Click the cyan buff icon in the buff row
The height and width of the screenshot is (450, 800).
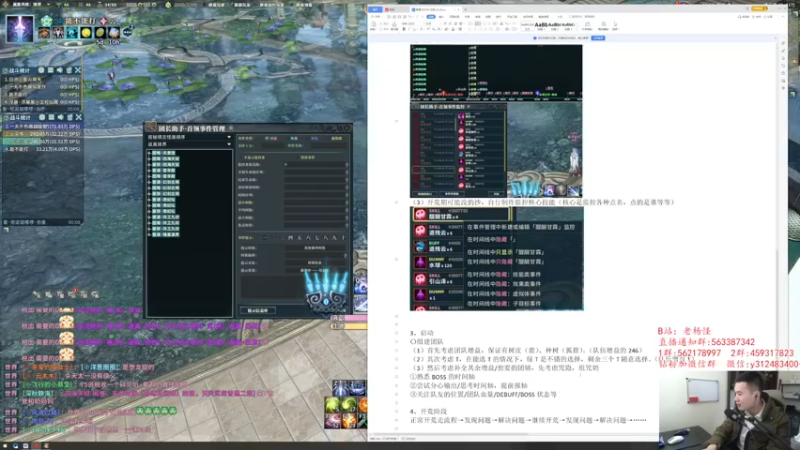72,33
